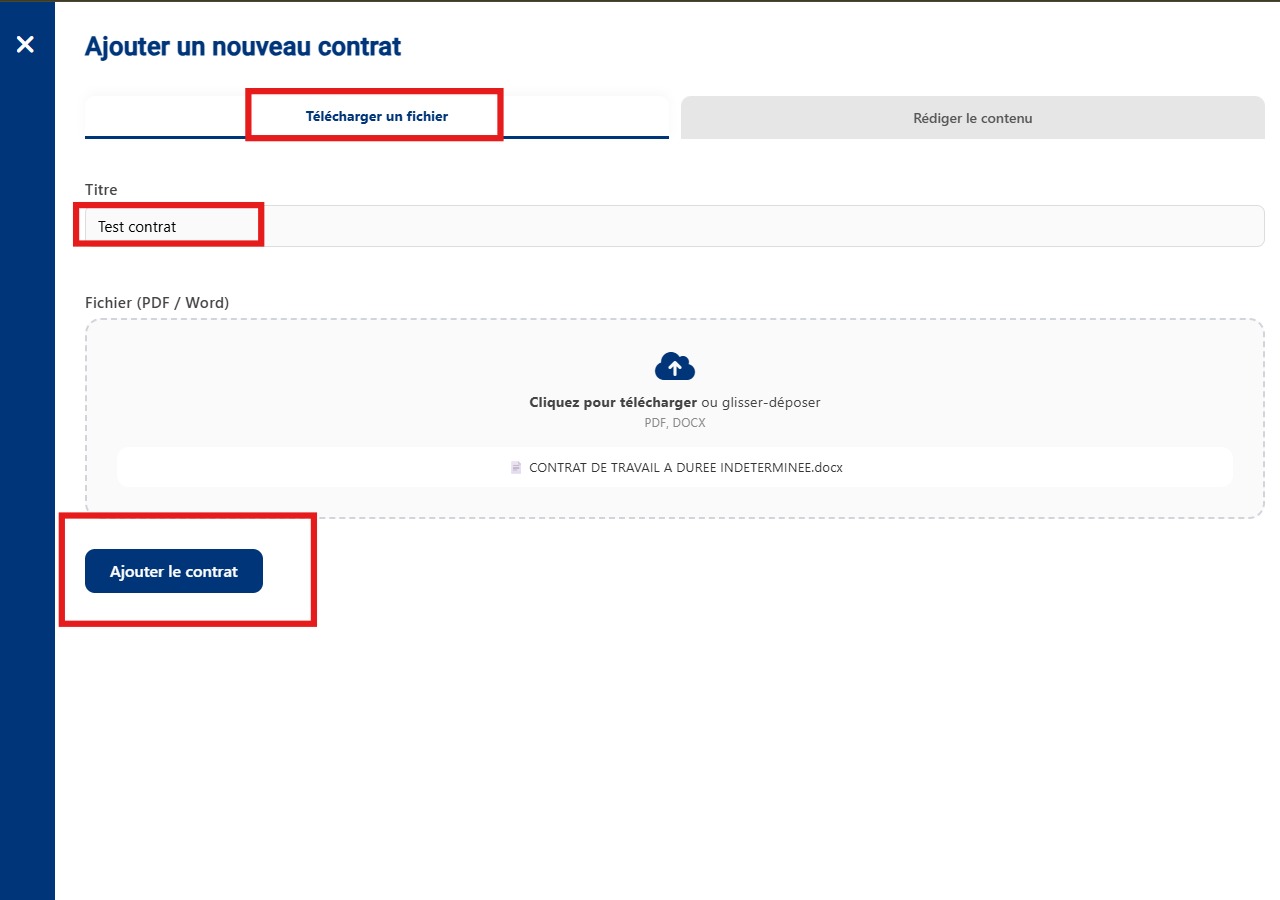This screenshot has height=900, width=1280.
Task: Click the Cliquez pour télécharger link text
Action: pyautogui.click(x=613, y=402)
